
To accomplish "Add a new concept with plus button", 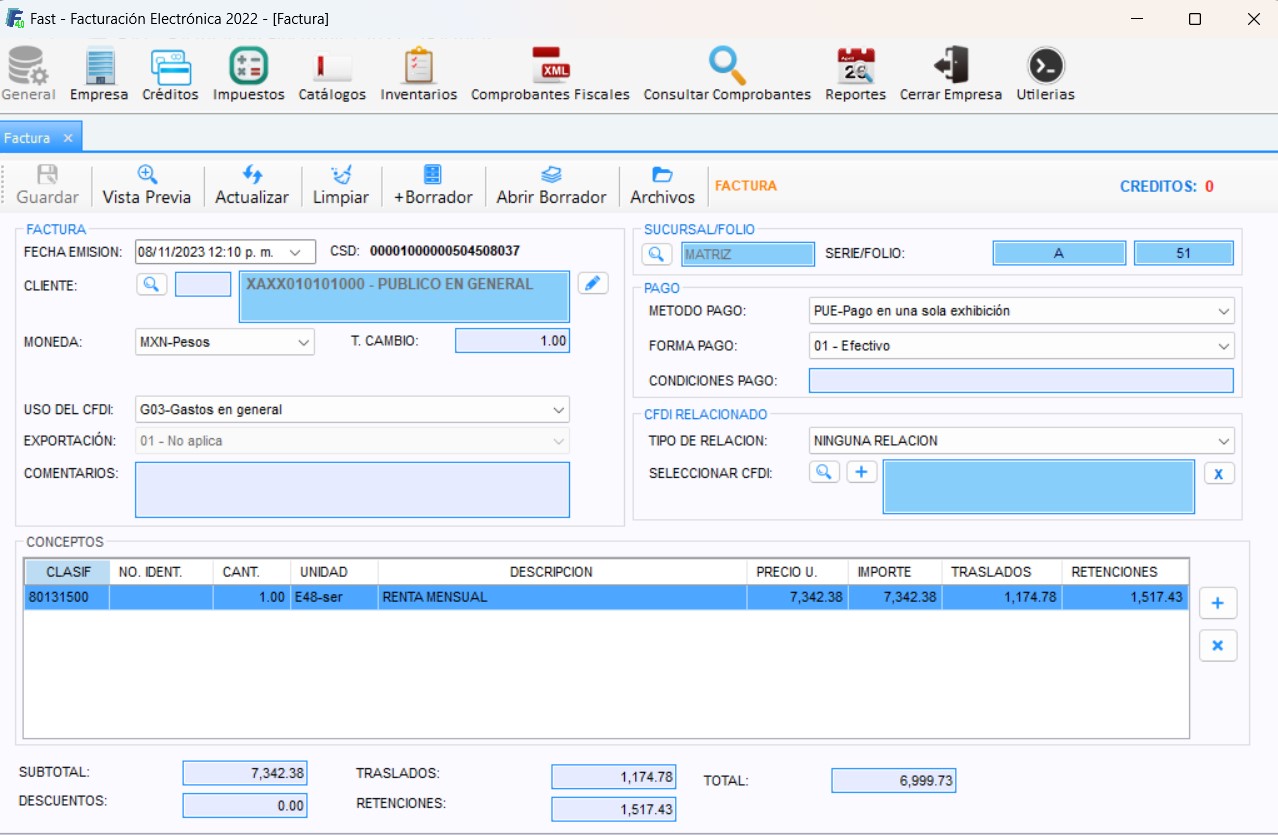I will [x=1217, y=603].
